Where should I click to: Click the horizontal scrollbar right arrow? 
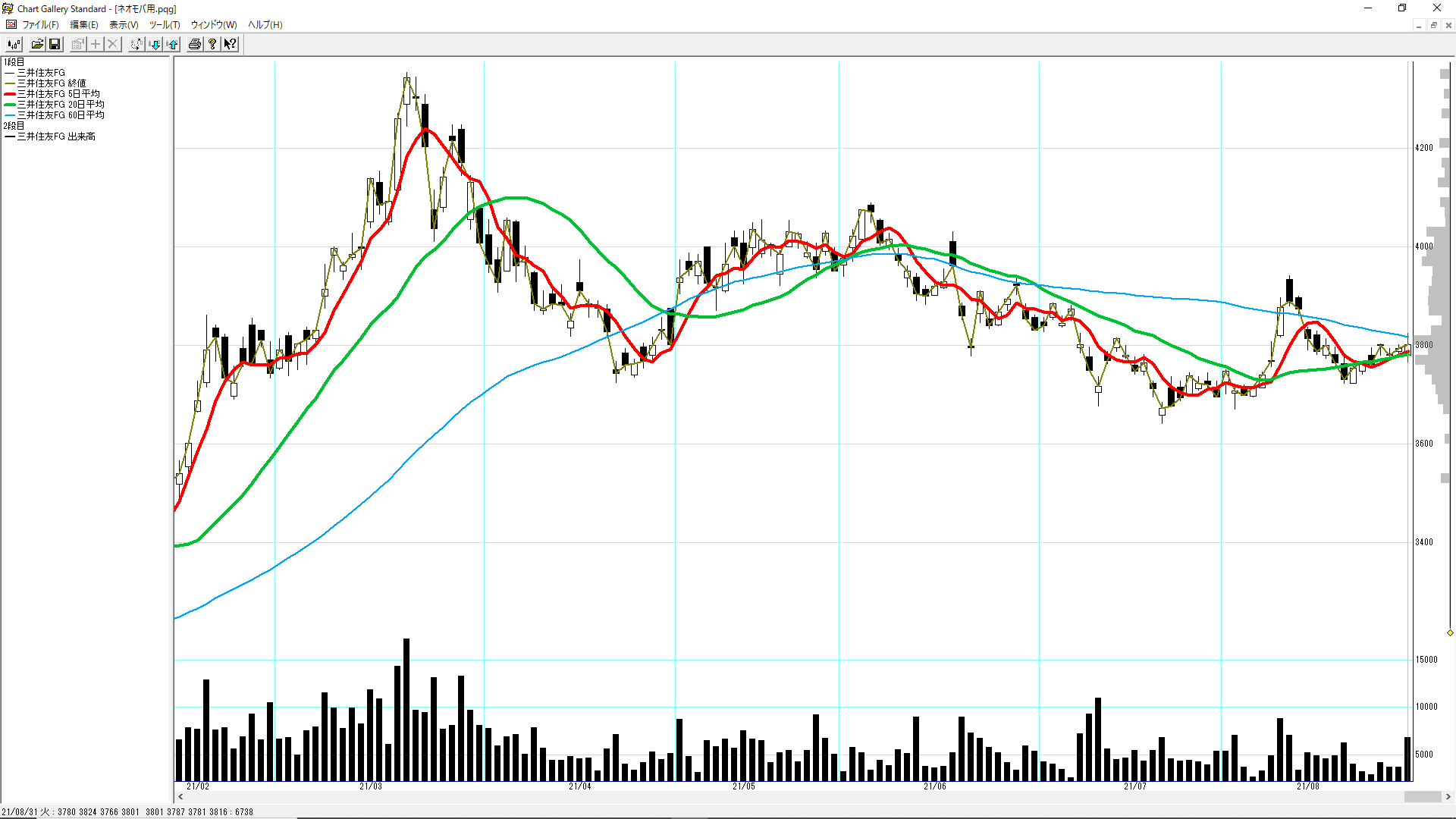1448,796
